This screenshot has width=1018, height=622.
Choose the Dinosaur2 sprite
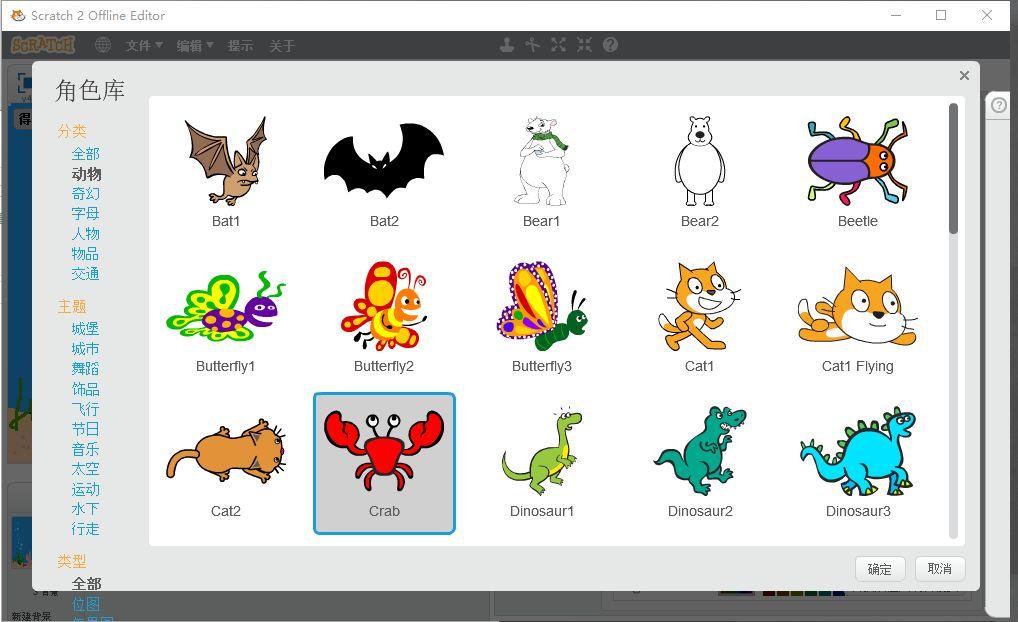pos(699,464)
